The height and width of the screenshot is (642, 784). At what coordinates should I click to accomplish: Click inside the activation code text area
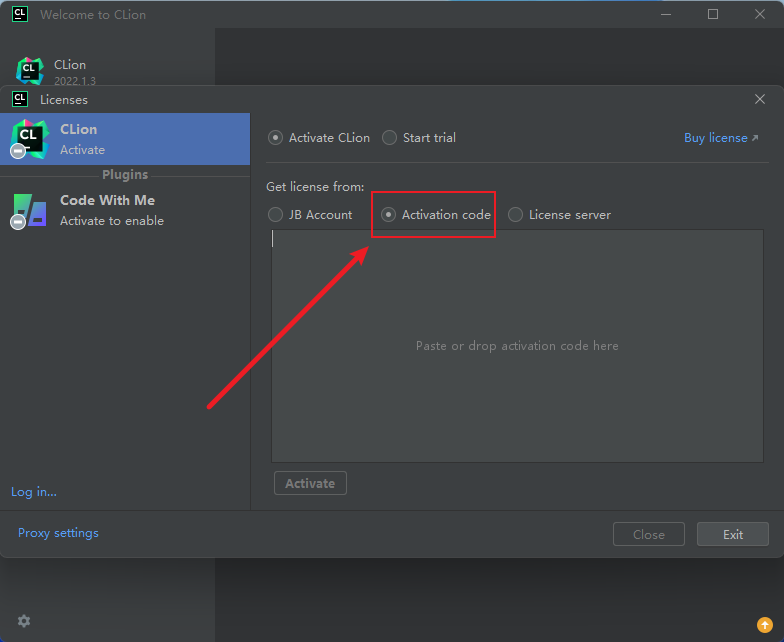[517, 346]
